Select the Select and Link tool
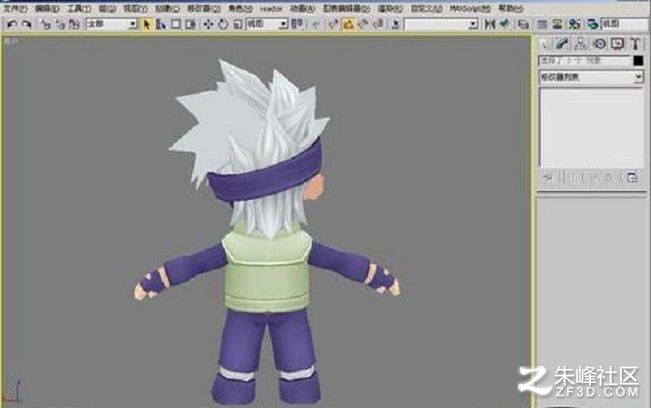 [x=46, y=24]
